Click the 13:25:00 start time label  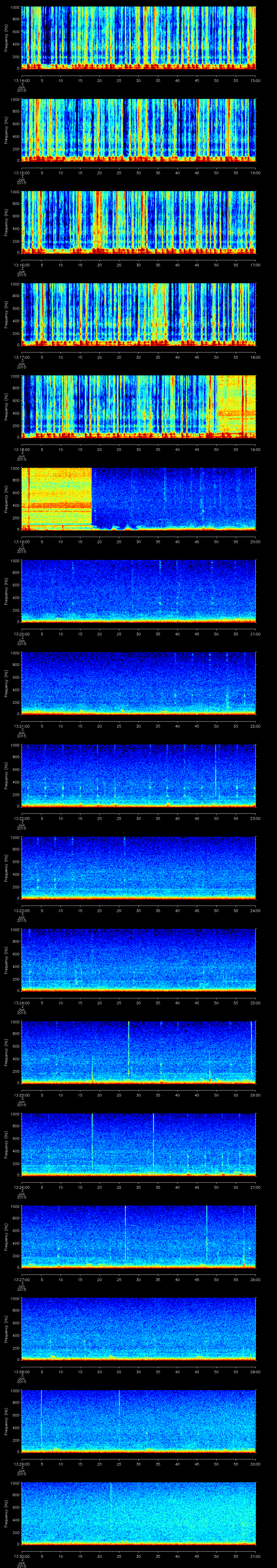pos(21,1095)
